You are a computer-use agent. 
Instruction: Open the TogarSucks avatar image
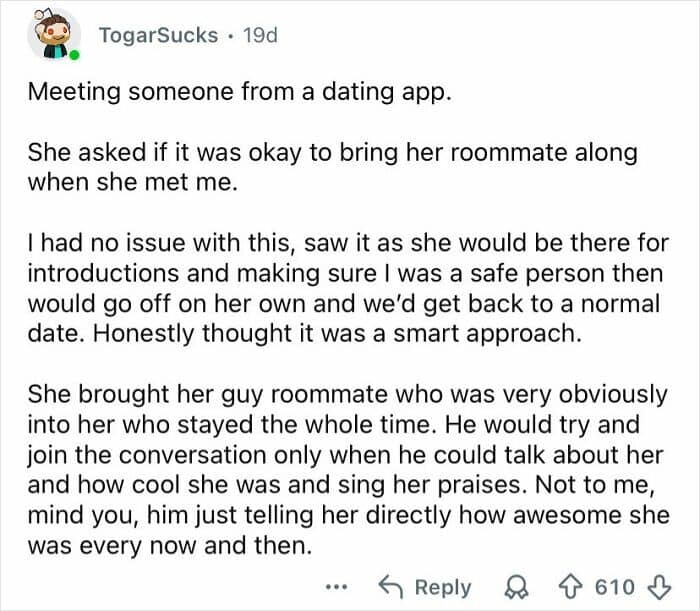(53, 35)
